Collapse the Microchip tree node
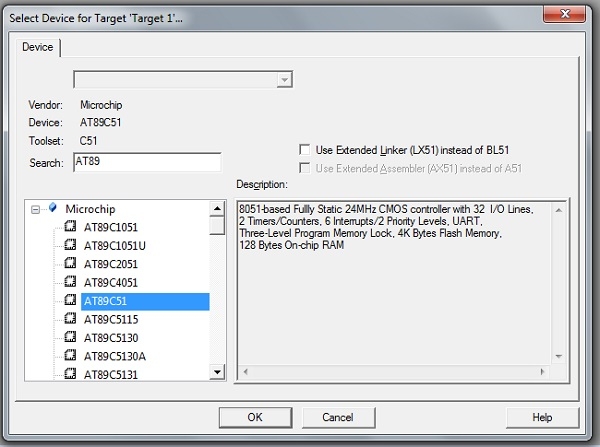600x447 pixels. point(35,209)
